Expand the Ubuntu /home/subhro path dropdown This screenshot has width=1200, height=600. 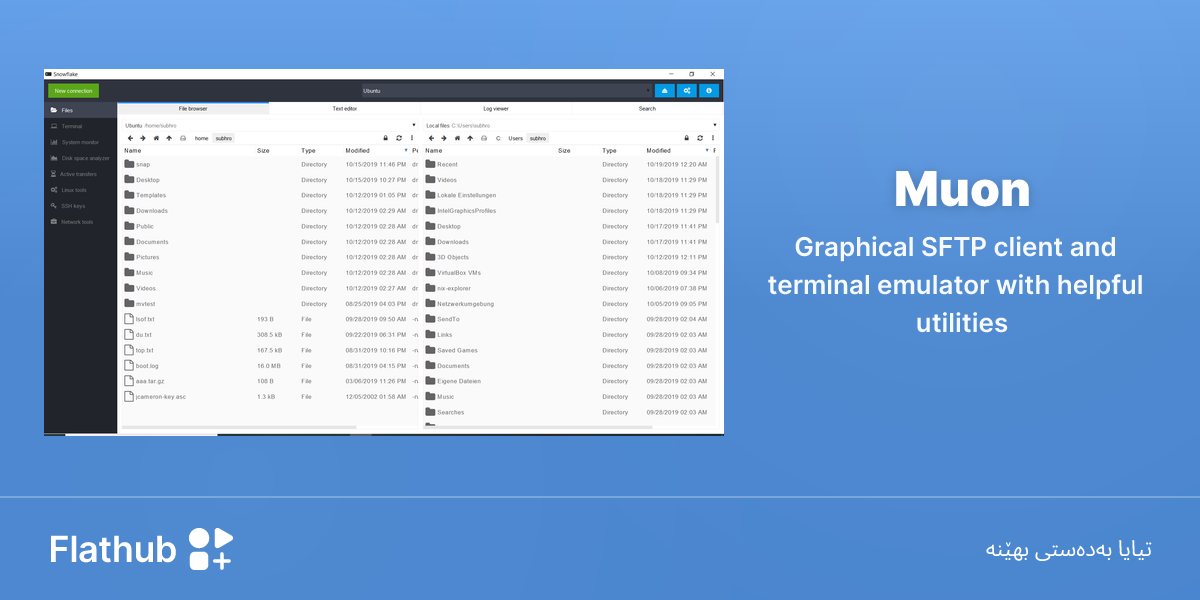pyautogui.click(x=413, y=125)
